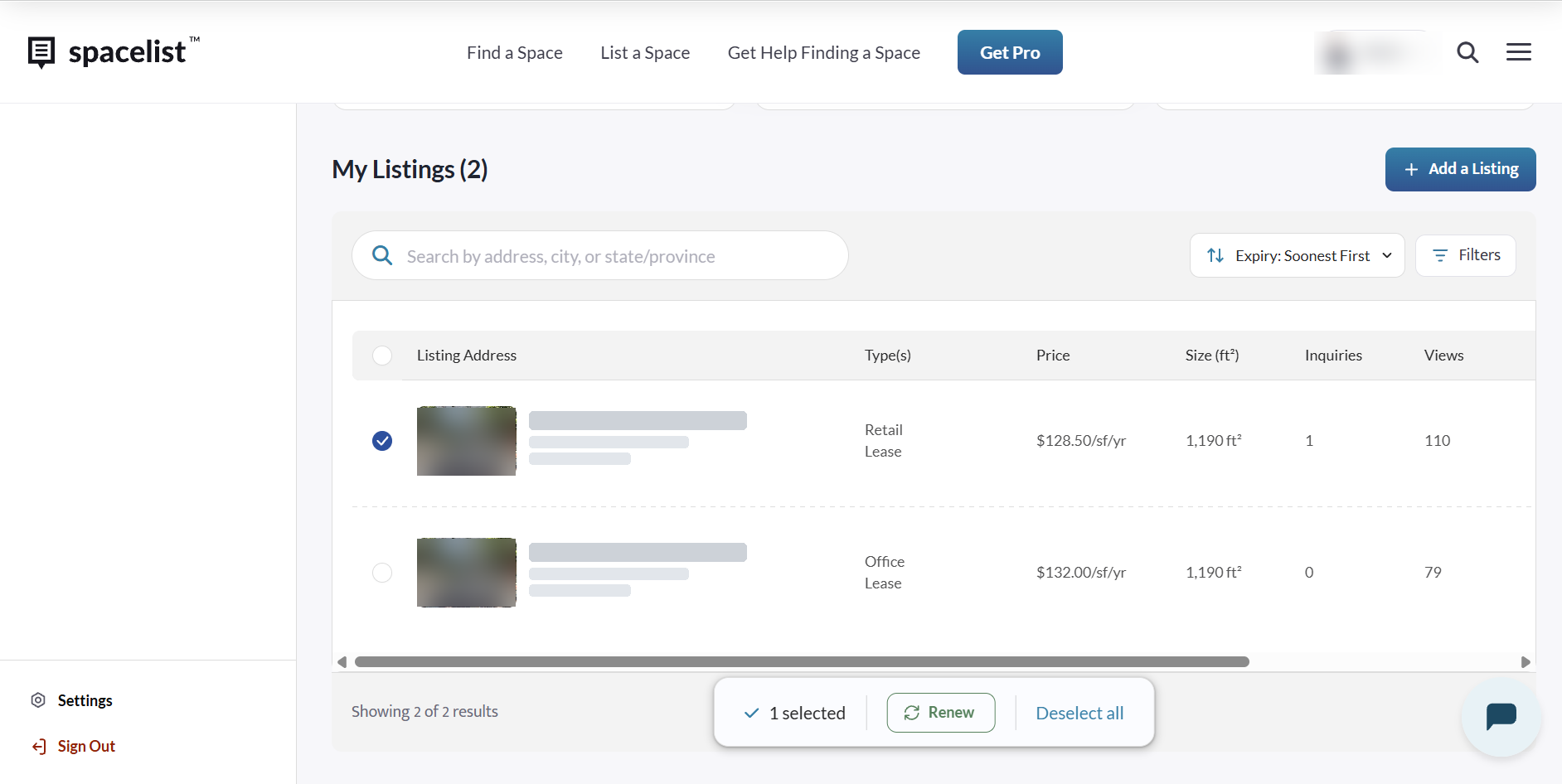Open the Office Lease listing thumbnail
Image resolution: width=1562 pixels, height=784 pixels.
(x=466, y=573)
